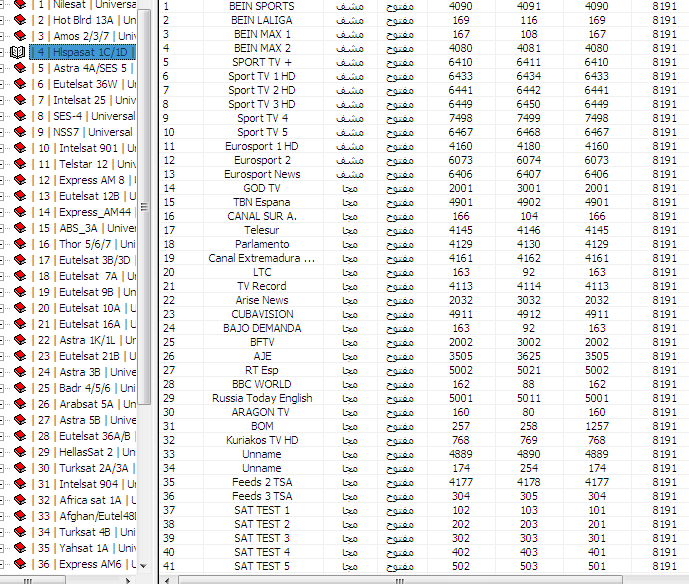This screenshot has width=689, height=584.
Task: Expand the Intelsat 904 tree node
Action: click(1, 484)
